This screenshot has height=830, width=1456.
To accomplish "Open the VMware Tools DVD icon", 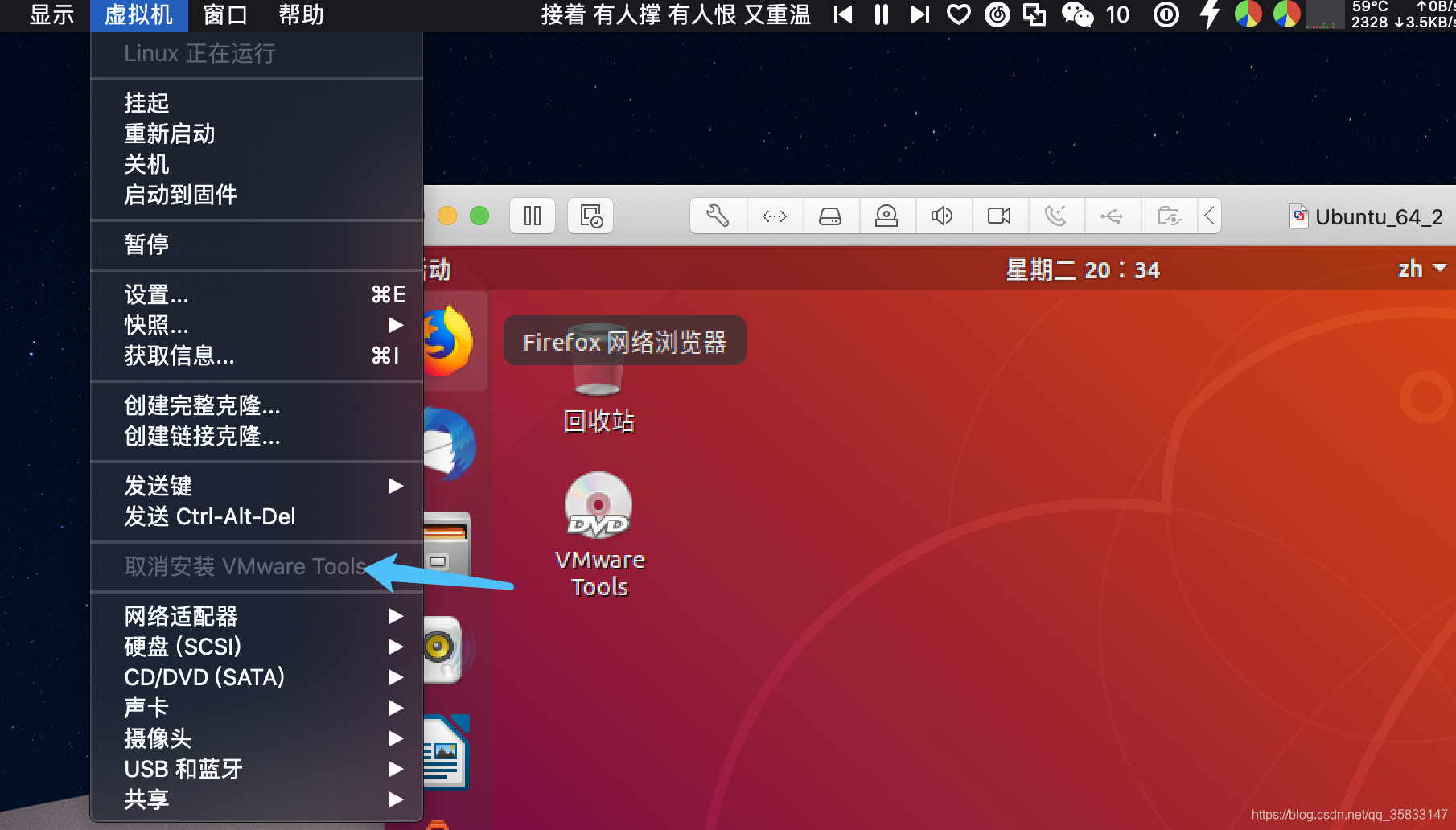I will [x=598, y=507].
